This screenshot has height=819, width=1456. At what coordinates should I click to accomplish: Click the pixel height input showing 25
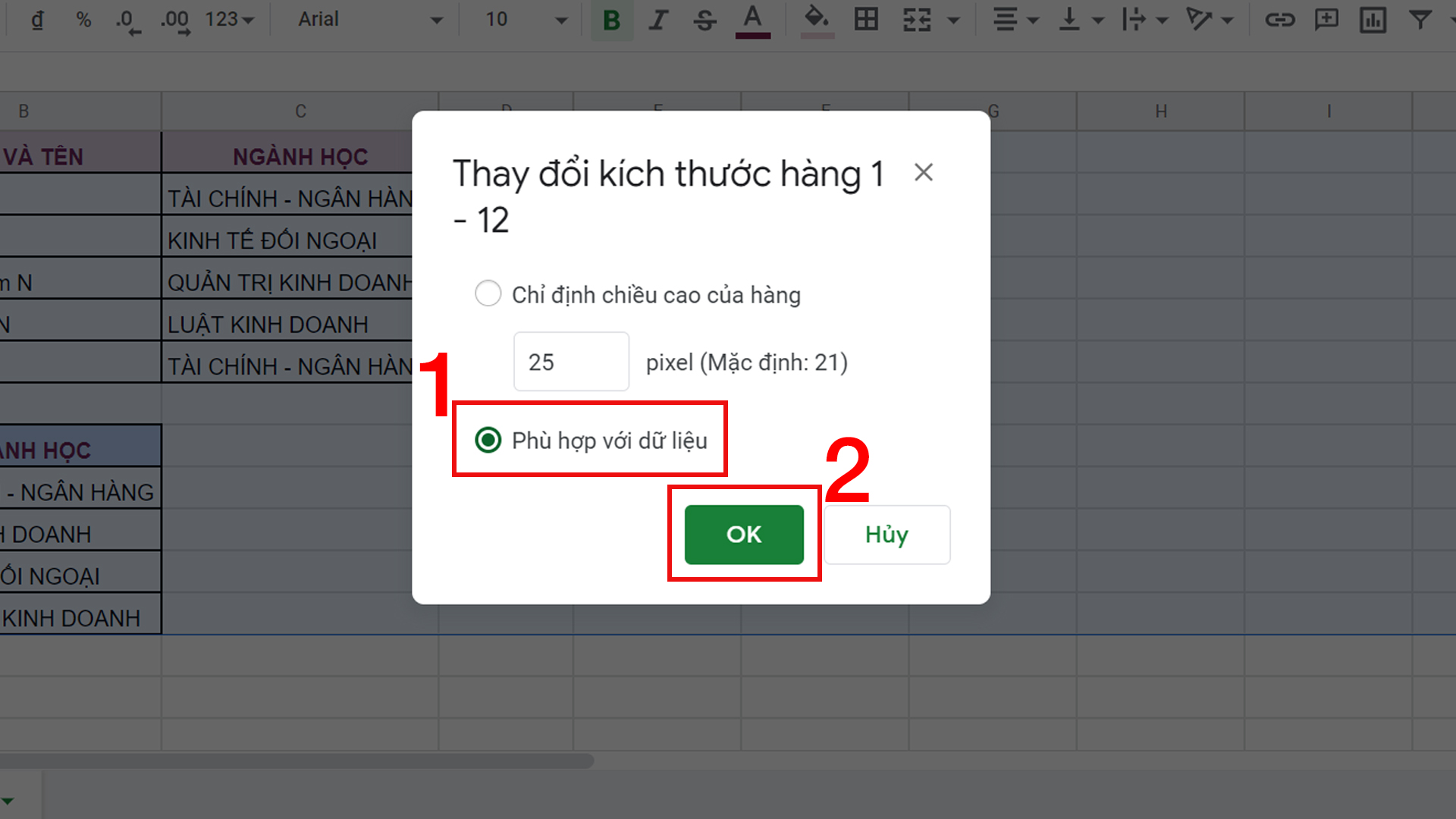click(x=571, y=362)
